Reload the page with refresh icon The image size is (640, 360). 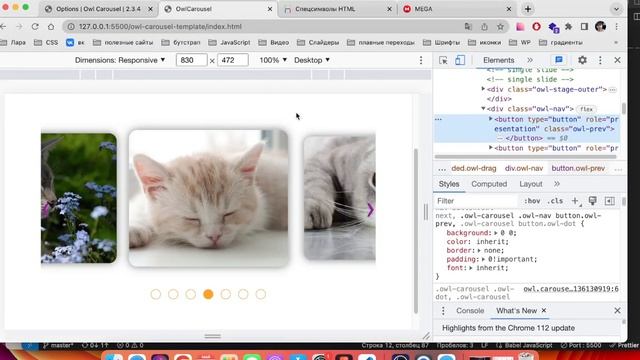point(35,27)
